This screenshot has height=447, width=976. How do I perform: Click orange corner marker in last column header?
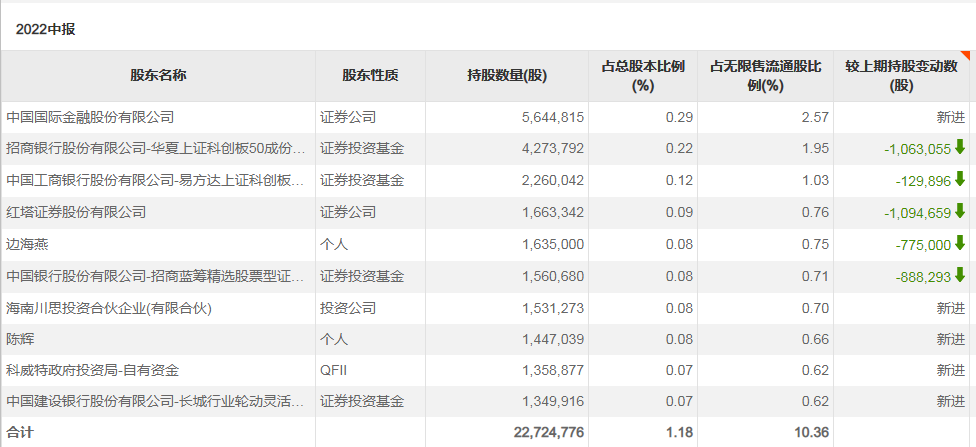coord(965,56)
